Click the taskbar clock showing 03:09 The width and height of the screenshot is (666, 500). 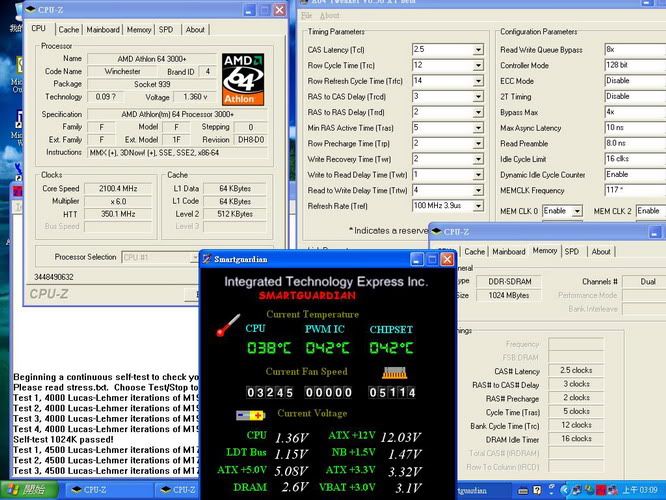point(640,490)
